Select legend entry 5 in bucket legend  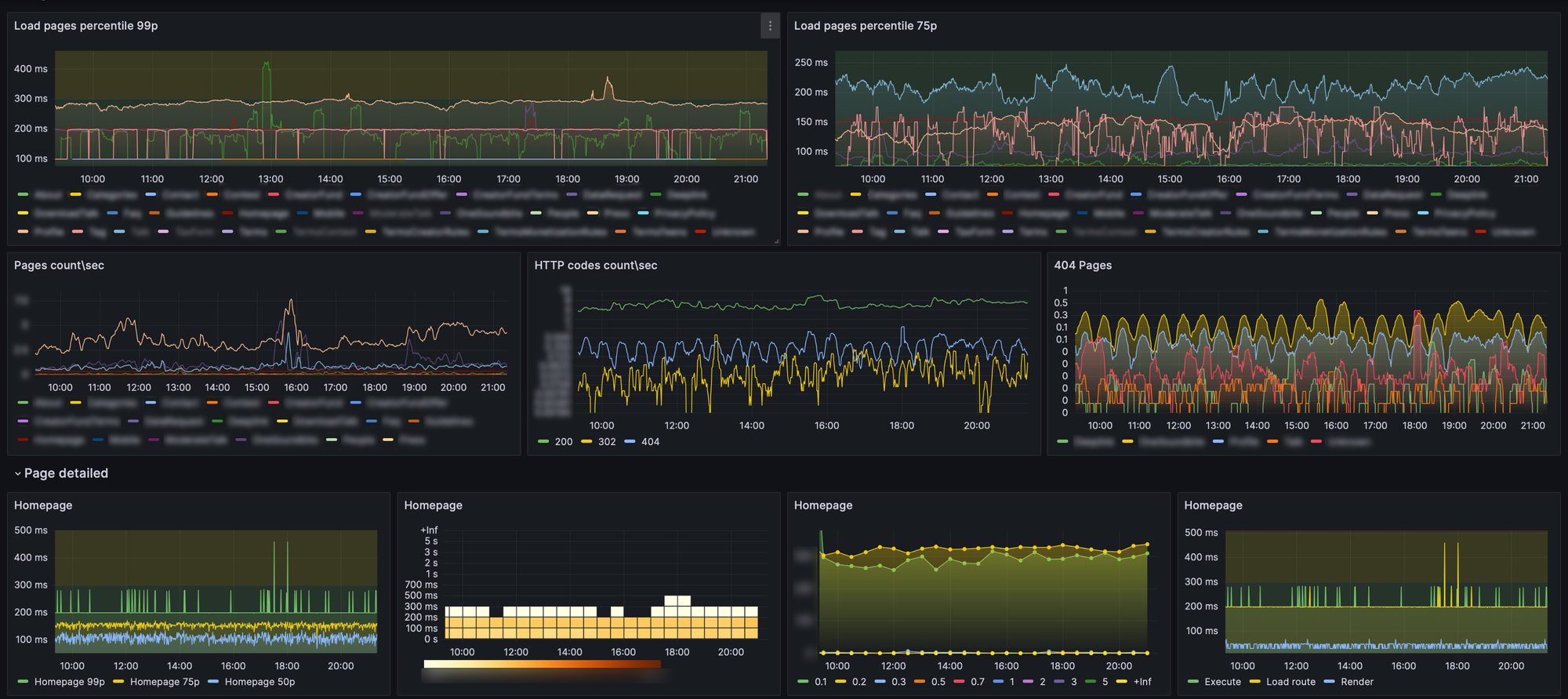(x=1105, y=682)
